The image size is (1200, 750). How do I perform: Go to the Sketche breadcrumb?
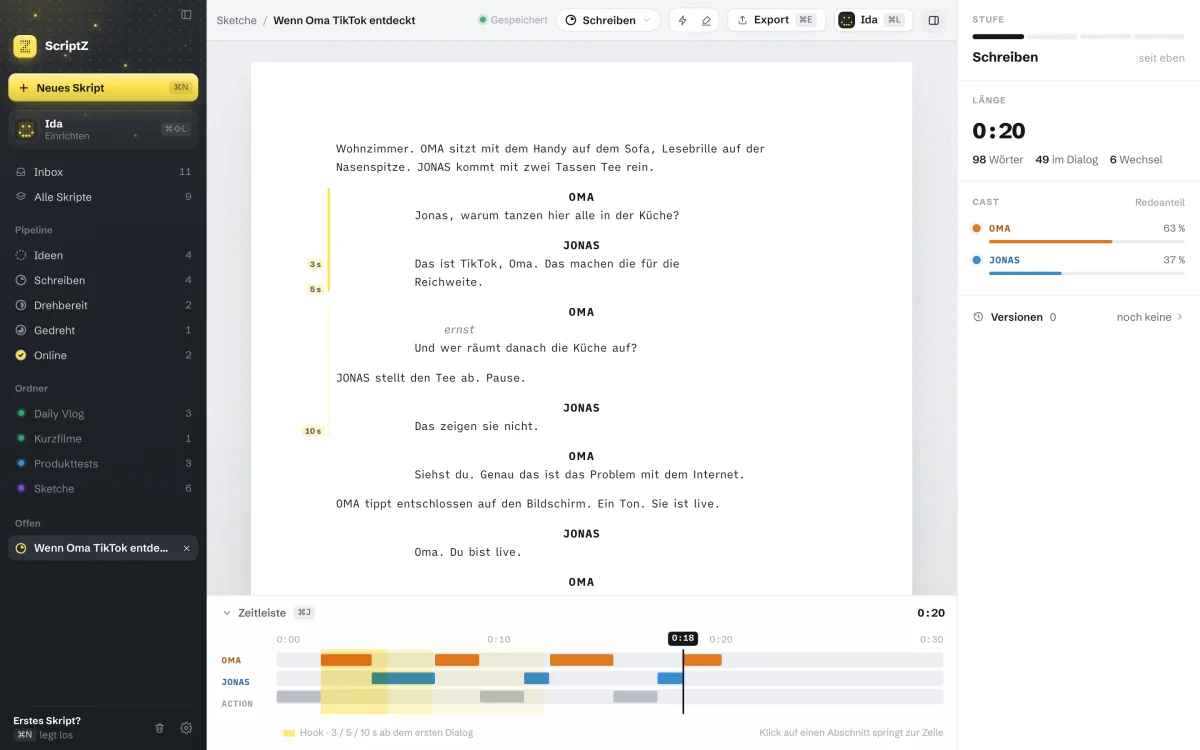pos(237,20)
